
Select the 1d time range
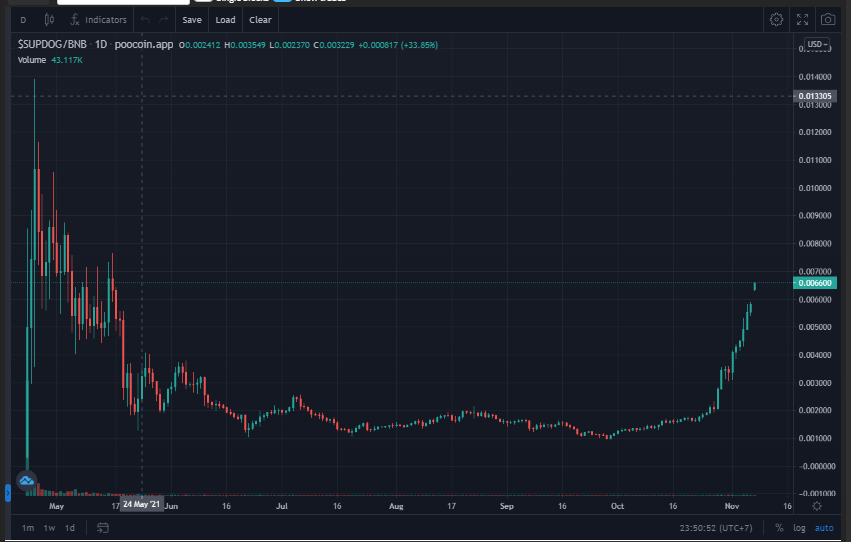[x=69, y=528]
